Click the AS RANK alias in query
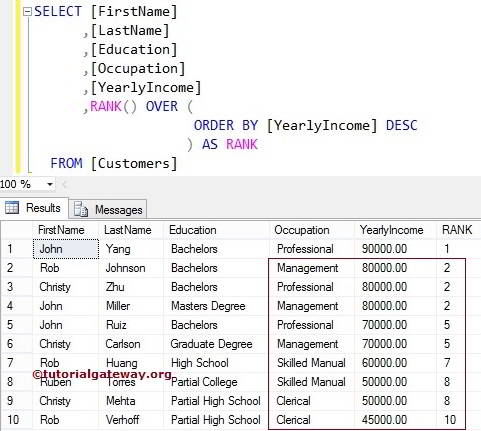 tap(230, 145)
